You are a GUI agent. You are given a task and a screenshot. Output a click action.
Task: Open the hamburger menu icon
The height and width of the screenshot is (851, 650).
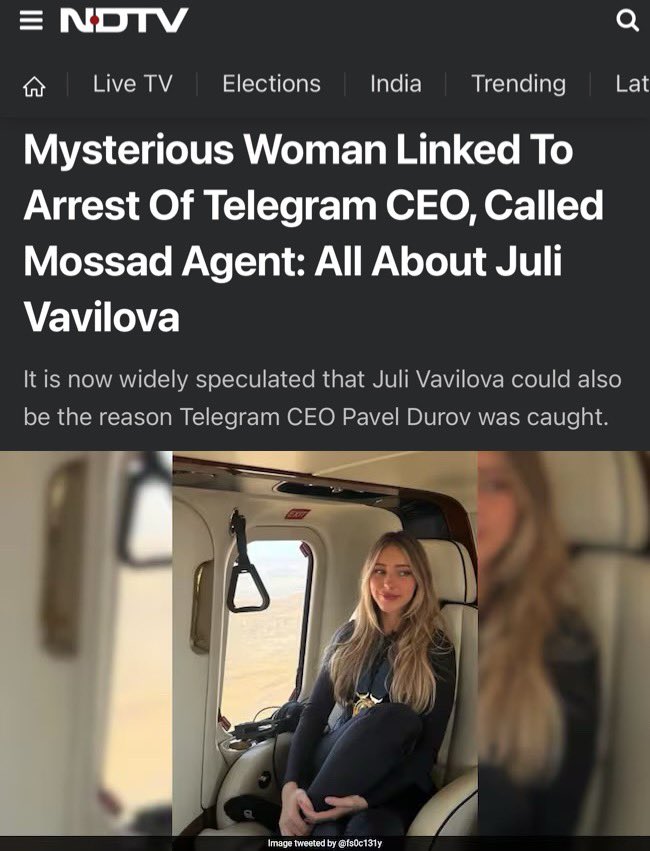pyautogui.click(x=31, y=21)
